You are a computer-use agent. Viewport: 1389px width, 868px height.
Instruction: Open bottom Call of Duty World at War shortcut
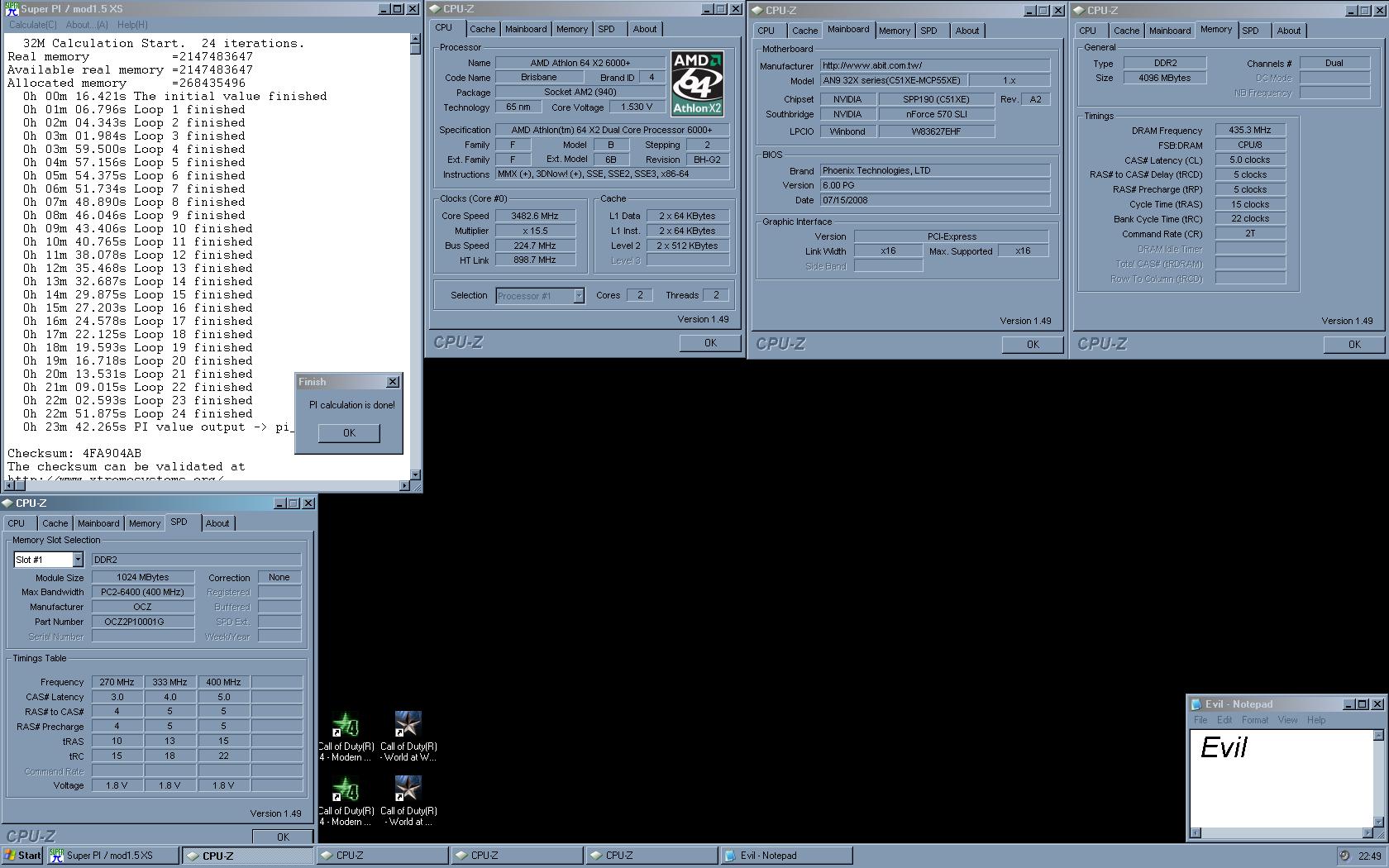(408, 801)
